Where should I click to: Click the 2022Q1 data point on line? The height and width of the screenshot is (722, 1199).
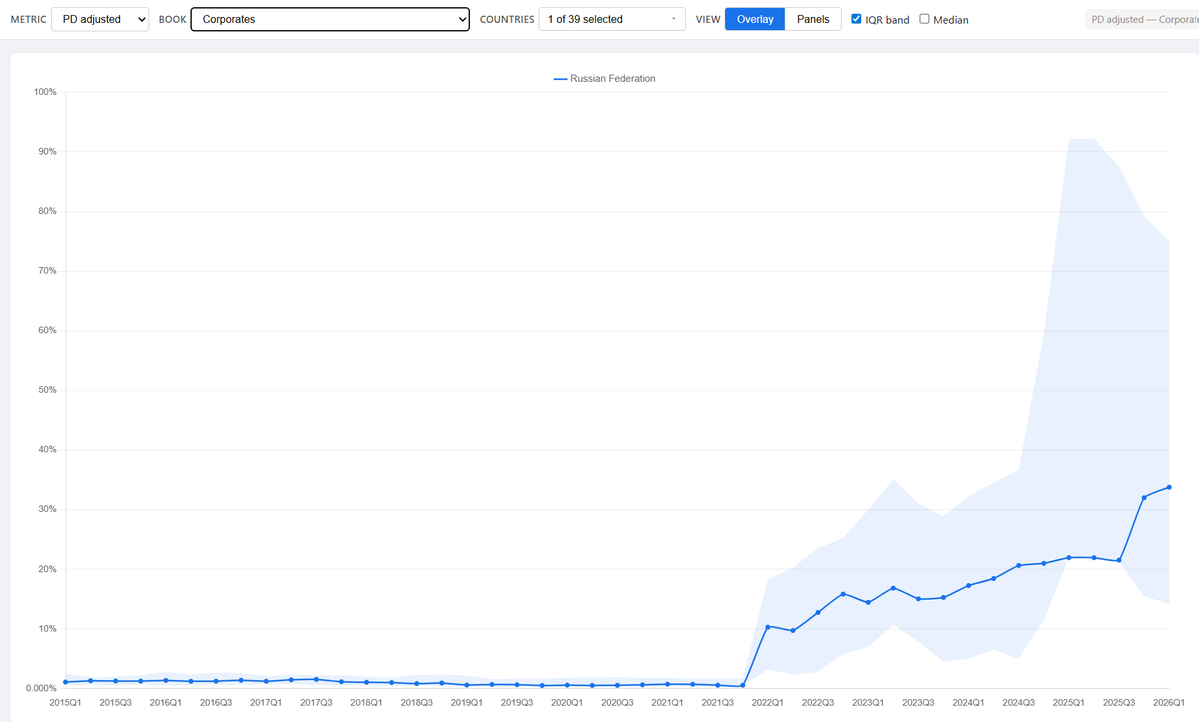(x=768, y=627)
